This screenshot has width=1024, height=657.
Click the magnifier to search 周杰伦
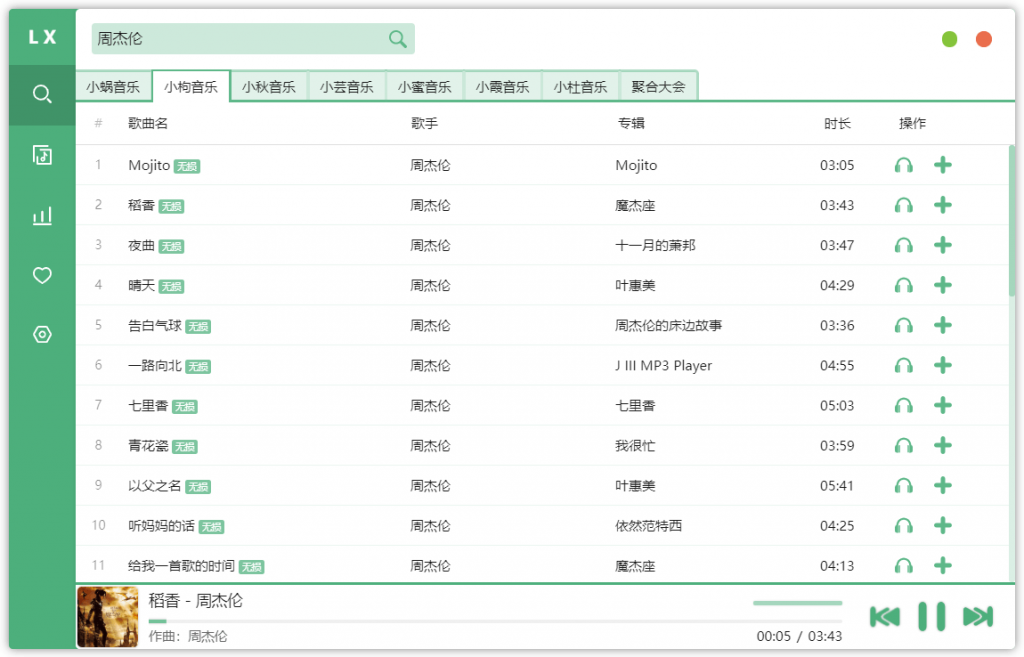coord(397,38)
